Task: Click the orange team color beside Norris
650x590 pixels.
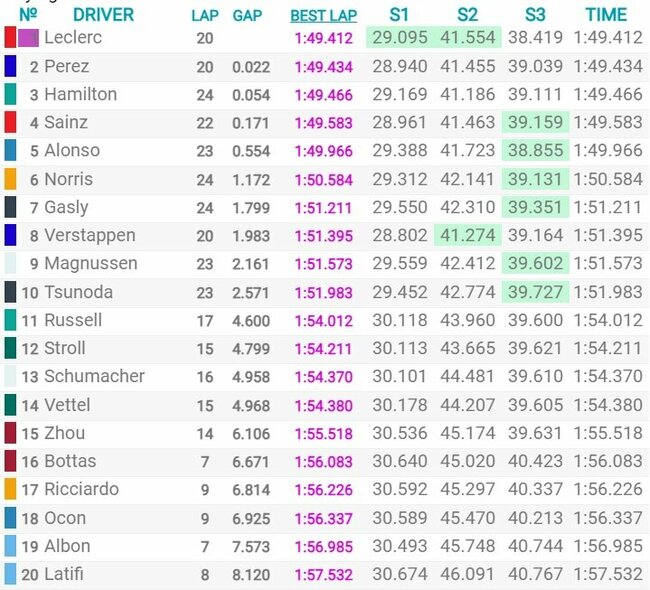Action: [10, 179]
